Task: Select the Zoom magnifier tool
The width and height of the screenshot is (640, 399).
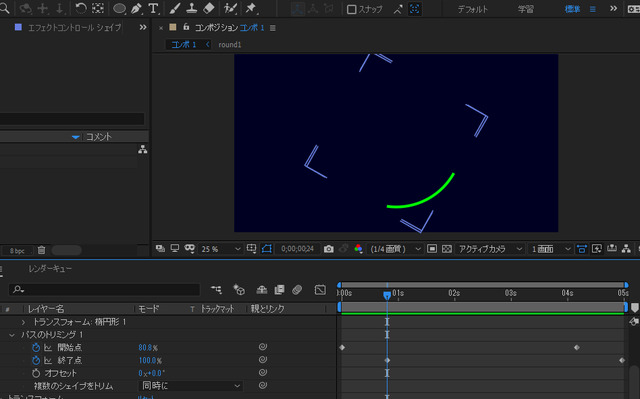Action: pyautogui.click(x=4, y=8)
